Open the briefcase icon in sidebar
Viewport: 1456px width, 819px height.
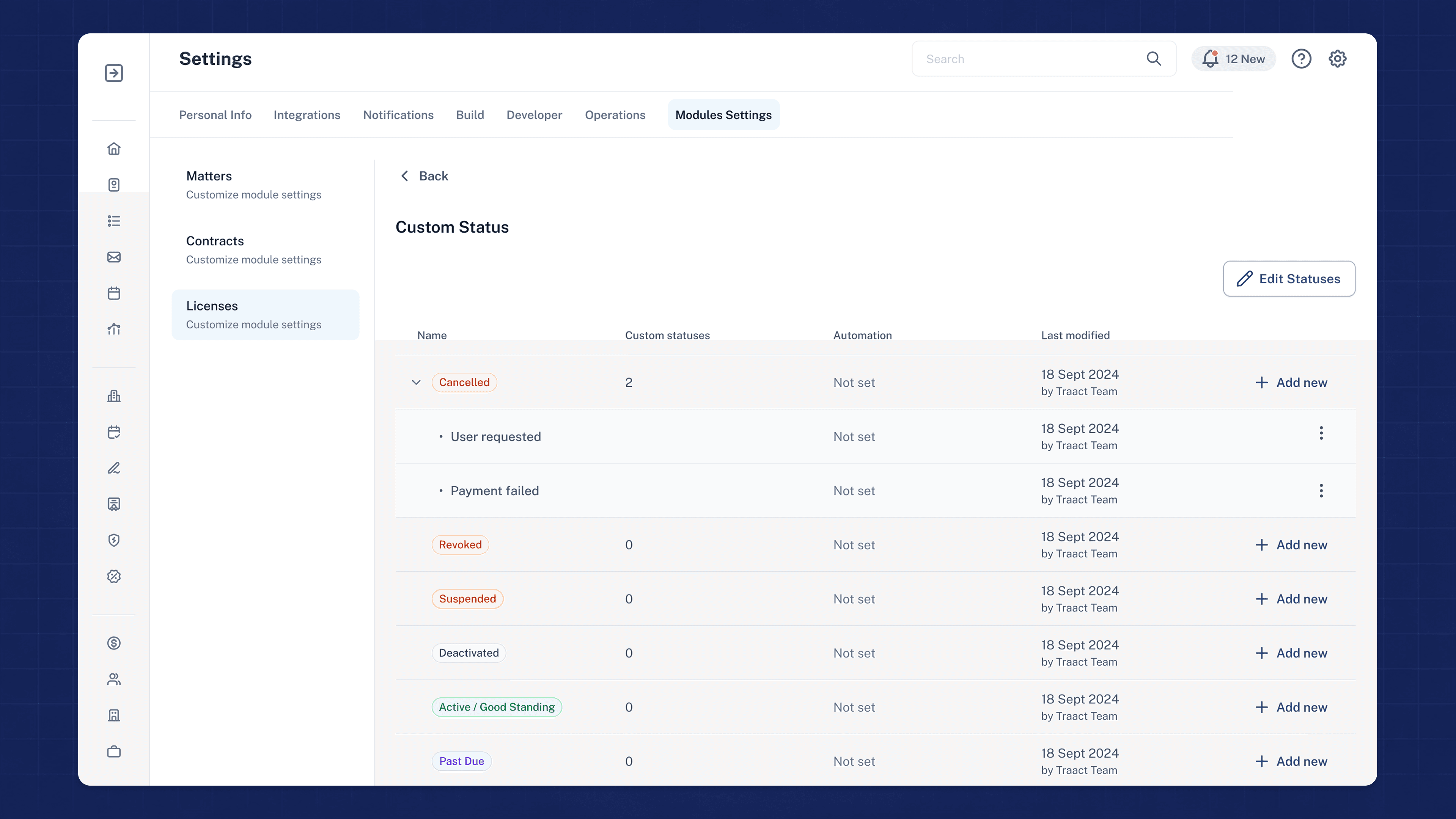pos(113,752)
